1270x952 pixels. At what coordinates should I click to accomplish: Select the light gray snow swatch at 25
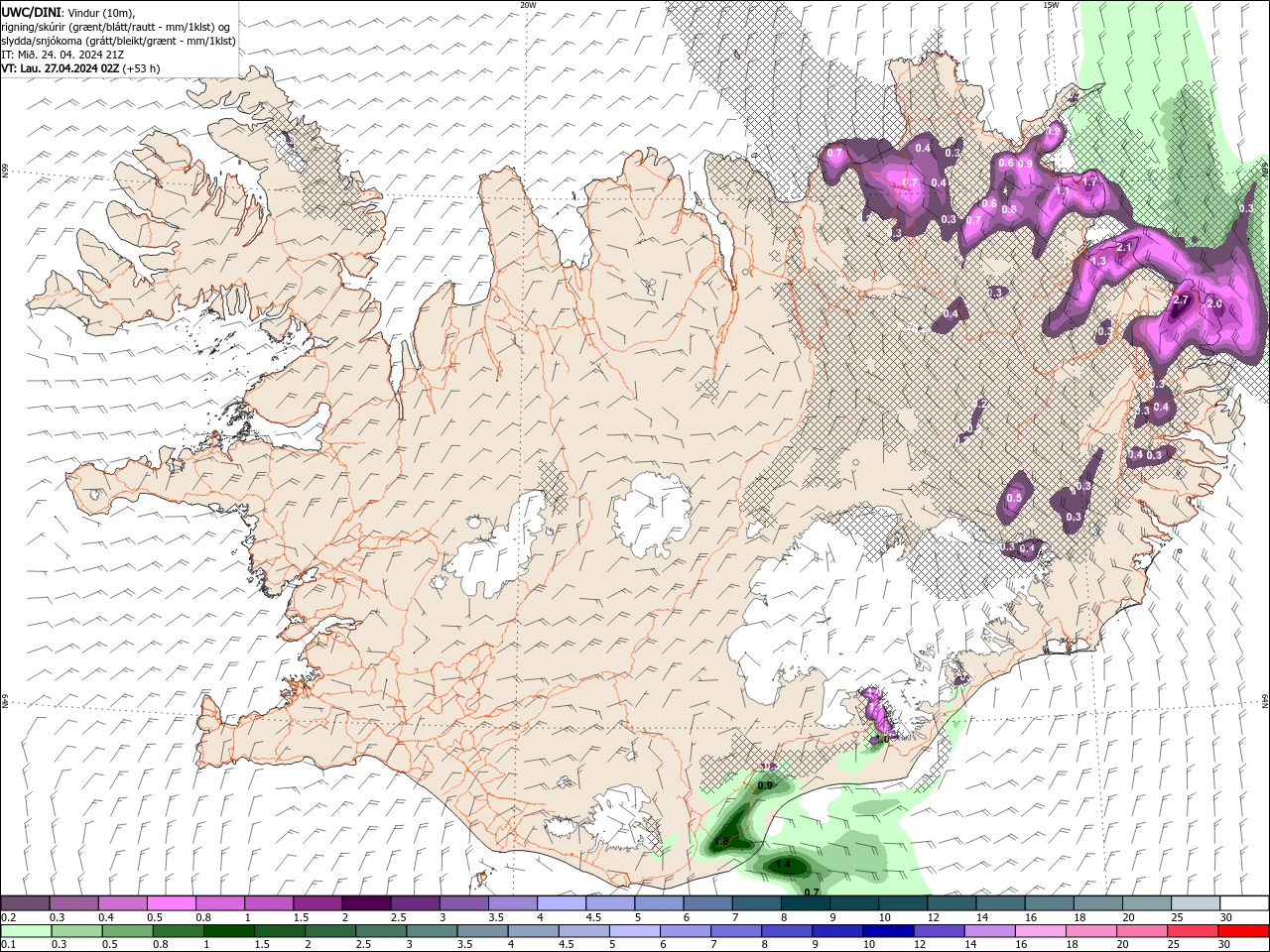pos(1195,902)
